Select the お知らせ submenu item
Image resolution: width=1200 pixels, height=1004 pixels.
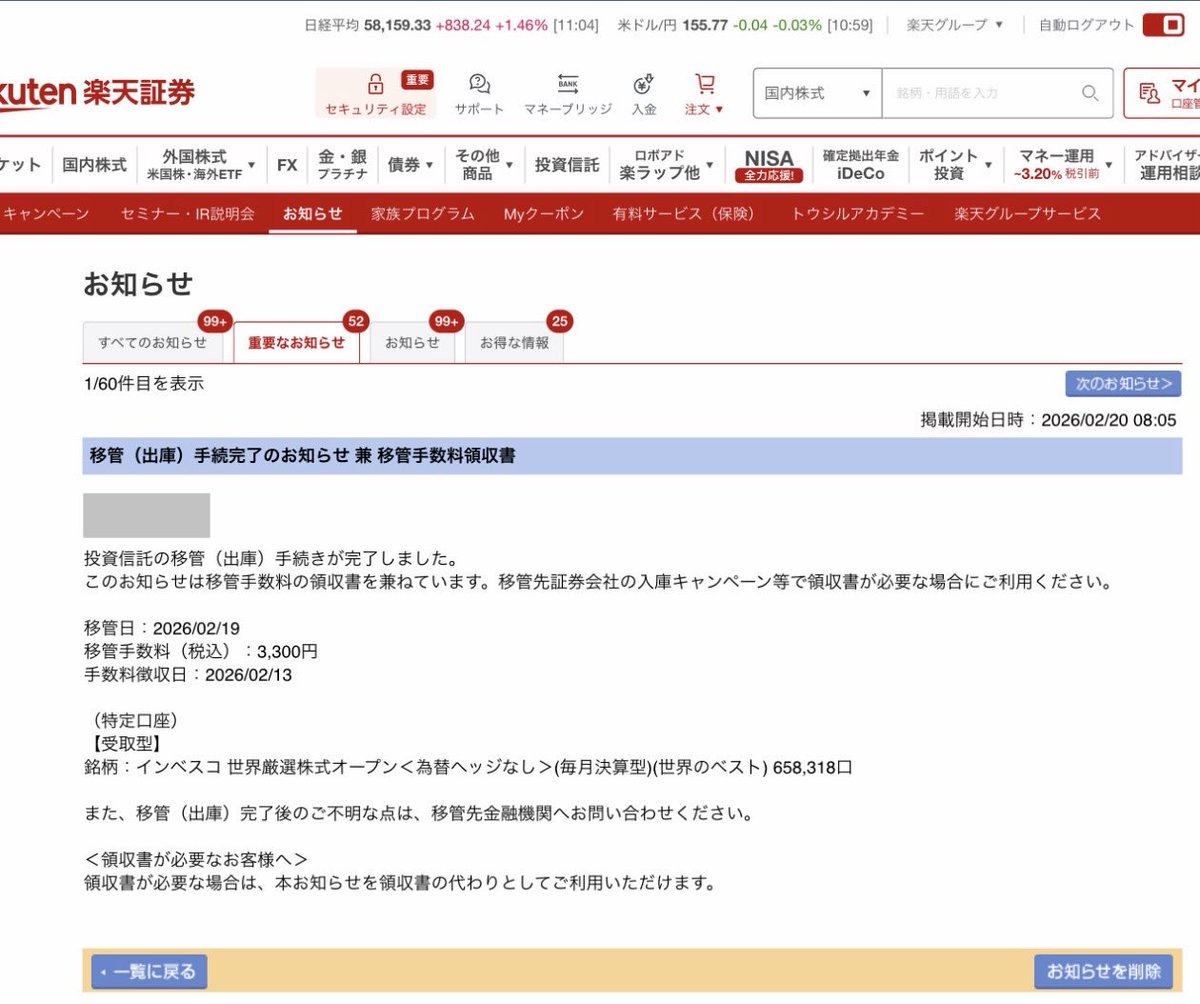point(312,214)
